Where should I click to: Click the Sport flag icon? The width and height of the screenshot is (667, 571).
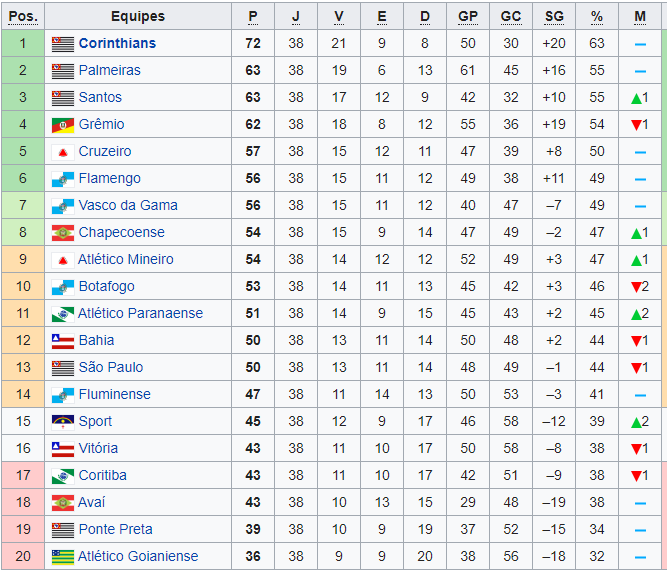(63, 422)
